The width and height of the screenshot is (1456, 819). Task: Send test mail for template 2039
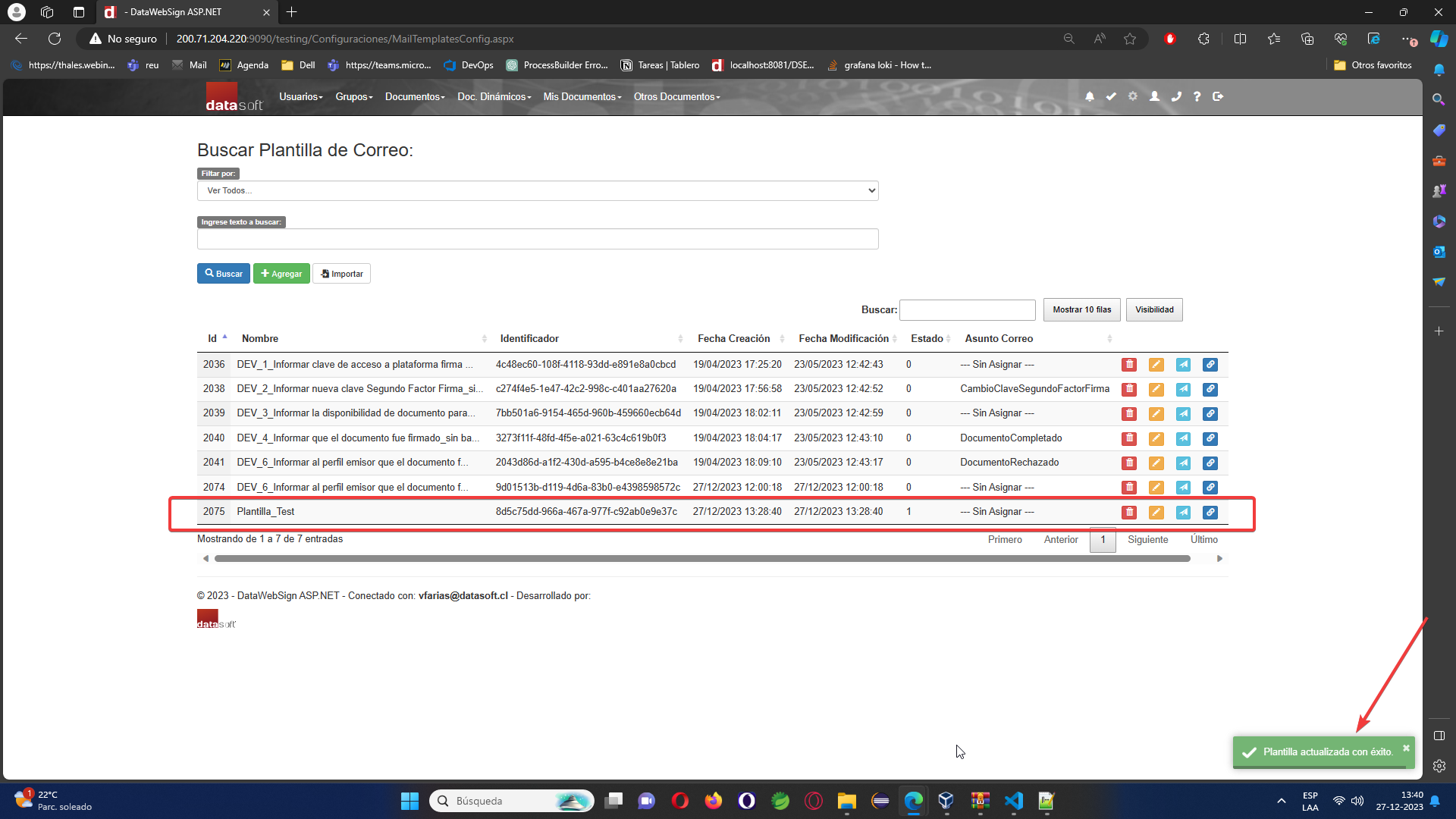tap(1183, 414)
